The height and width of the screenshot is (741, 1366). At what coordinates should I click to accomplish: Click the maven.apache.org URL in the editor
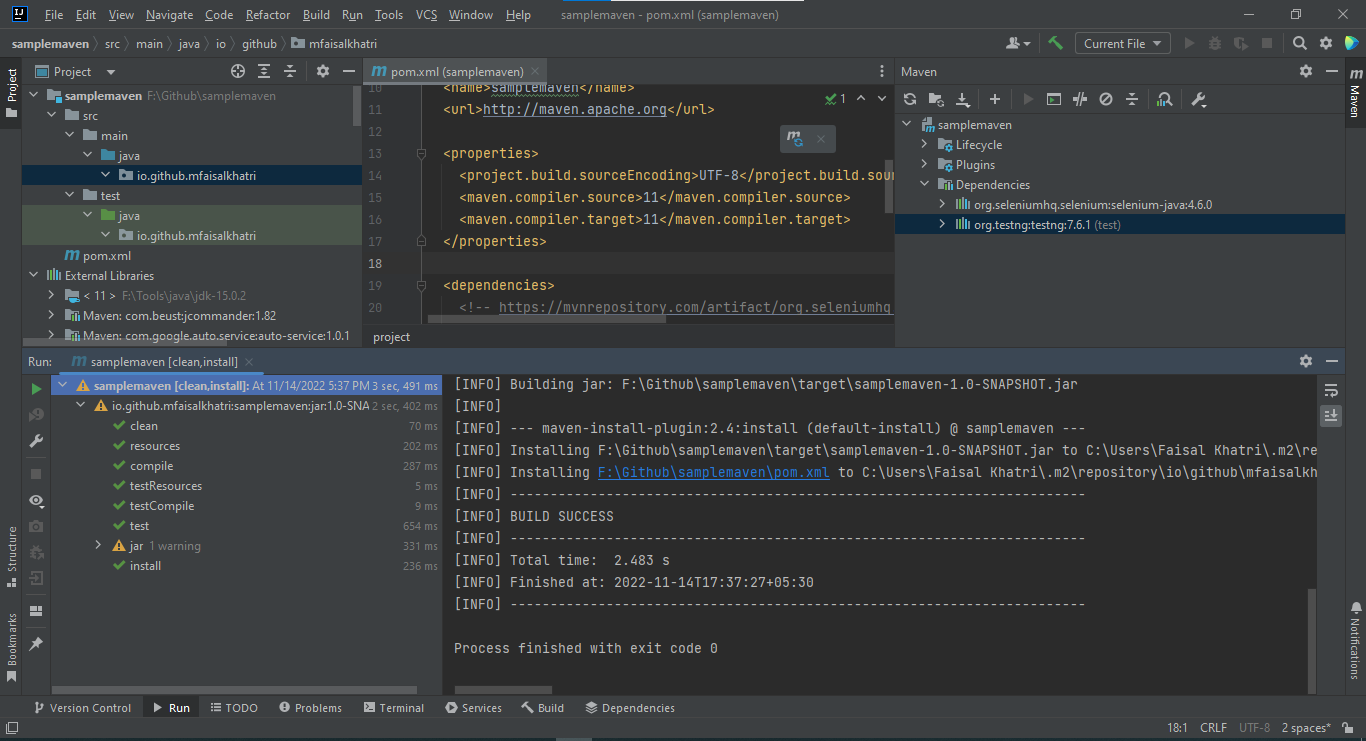click(x=574, y=109)
